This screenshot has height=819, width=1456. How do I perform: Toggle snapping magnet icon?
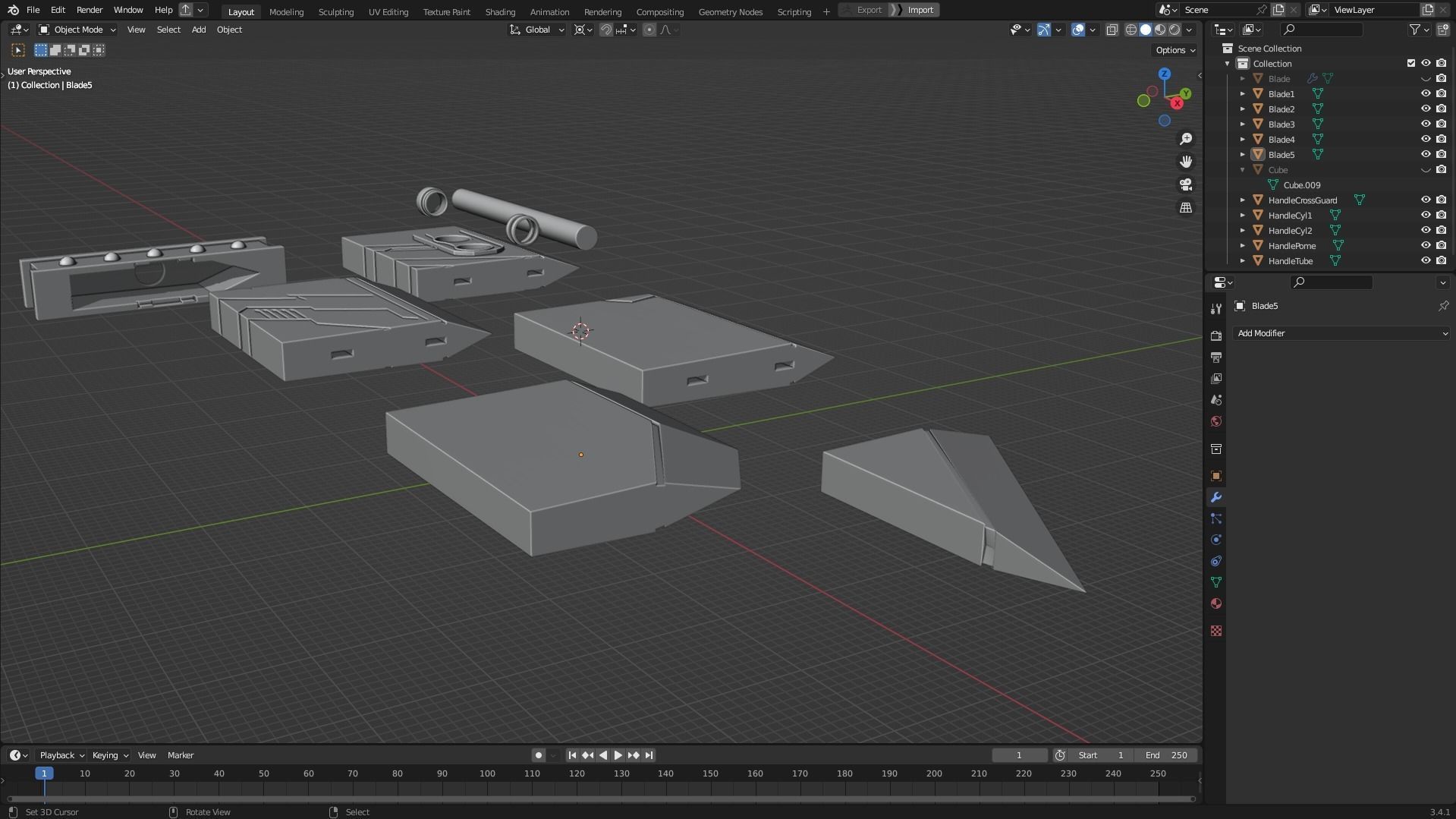(605, 30)
